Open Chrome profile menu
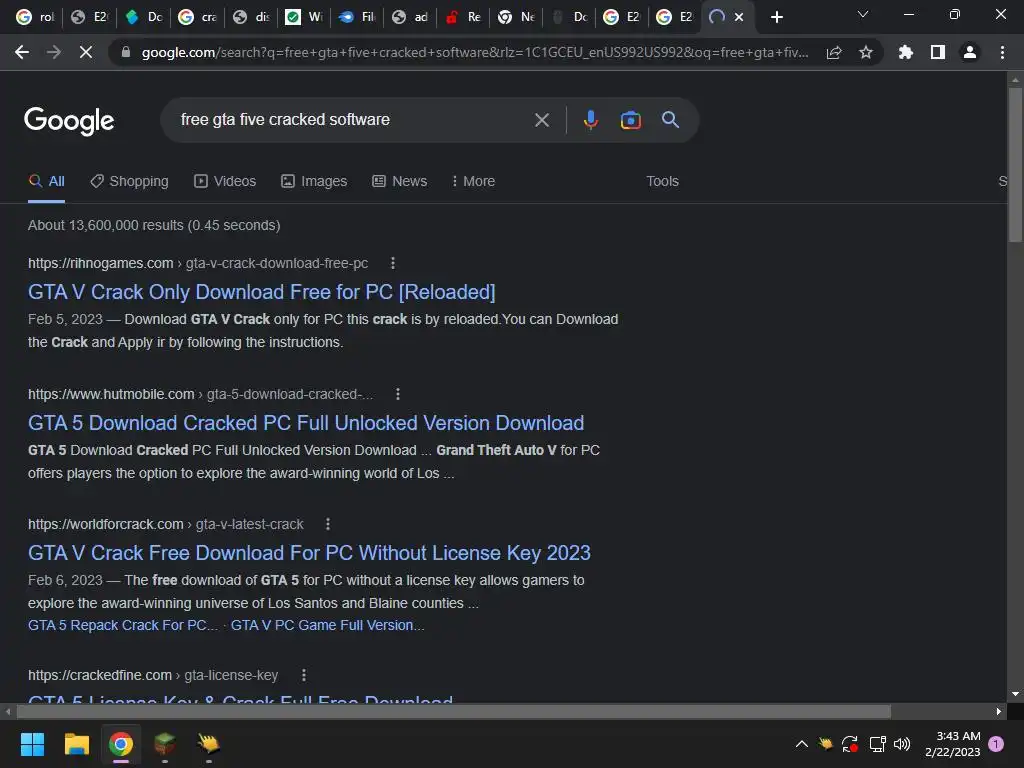Image resolution: width=1024 pixels, height=768 pixels. (970, 52)
